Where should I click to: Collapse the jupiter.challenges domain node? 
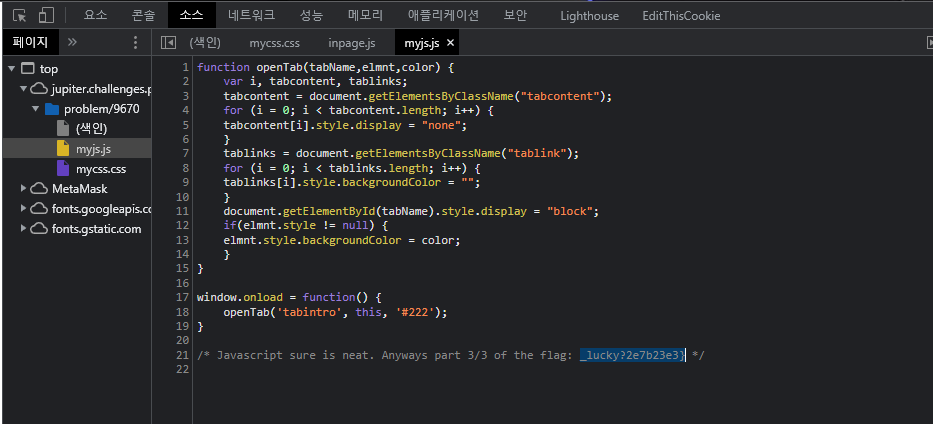23,89
